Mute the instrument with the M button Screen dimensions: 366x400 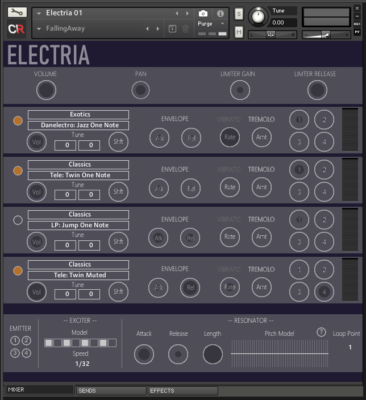click(239, 32)
